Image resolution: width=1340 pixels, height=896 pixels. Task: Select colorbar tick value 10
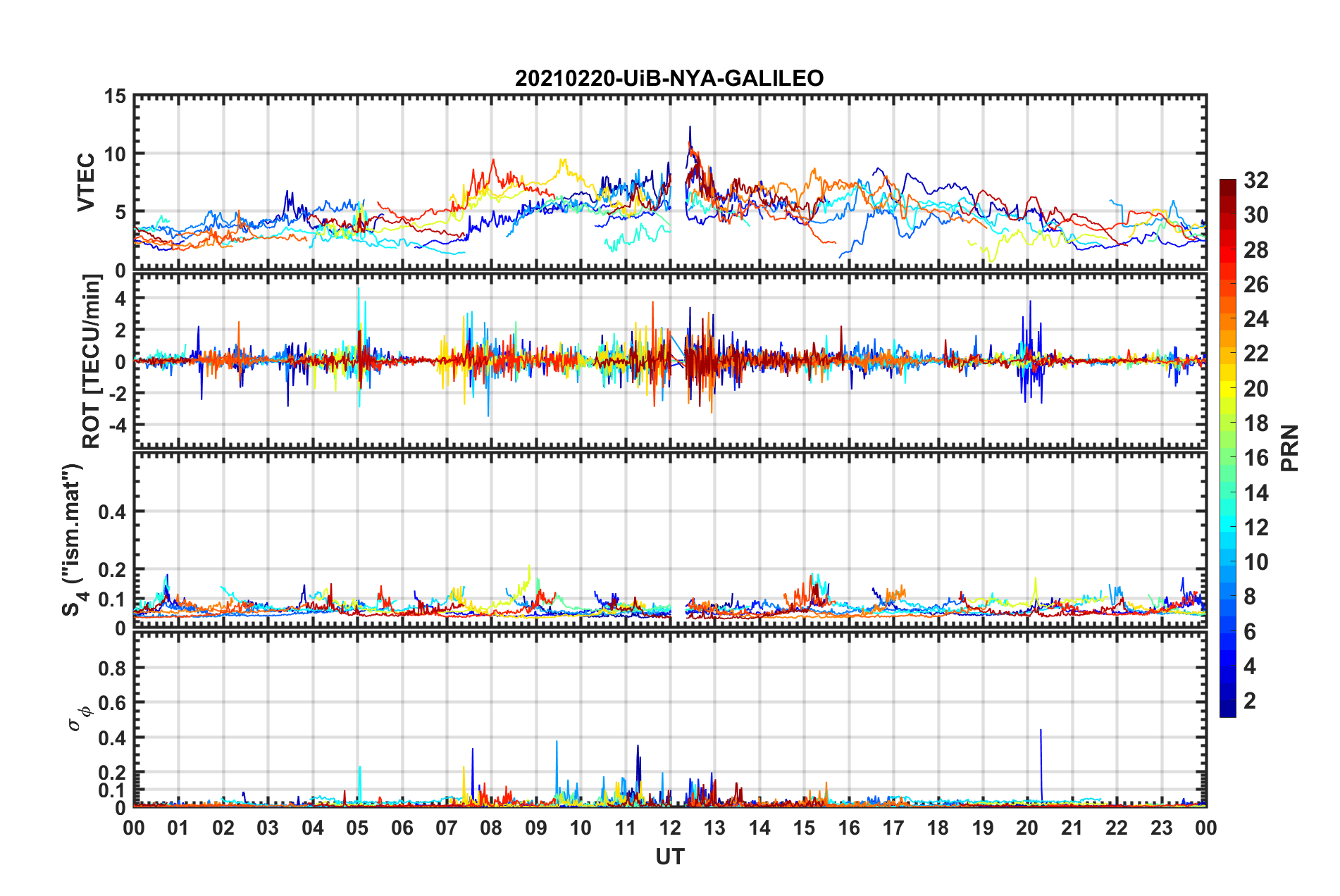tap(1256, 562)
